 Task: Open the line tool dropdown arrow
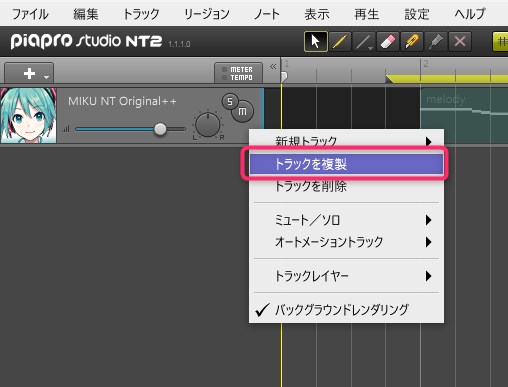(370, 49)
